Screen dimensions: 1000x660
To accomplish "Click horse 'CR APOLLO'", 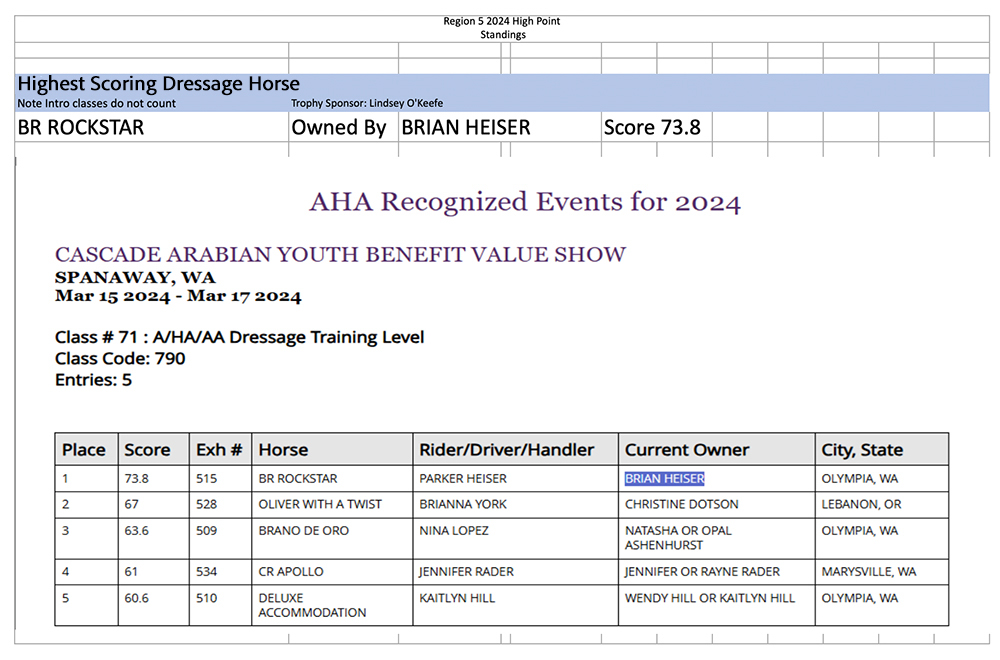I will (291, 572).
